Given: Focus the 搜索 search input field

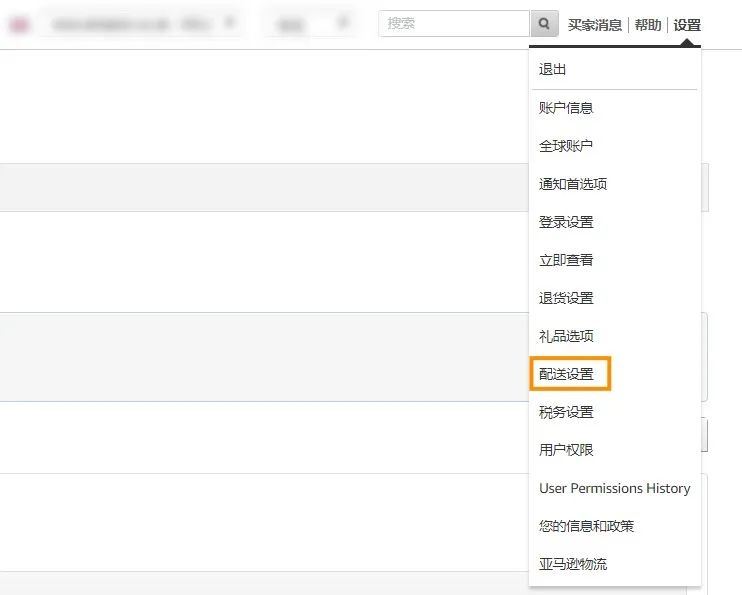Looking at the screenshot, I should point(454,23).
